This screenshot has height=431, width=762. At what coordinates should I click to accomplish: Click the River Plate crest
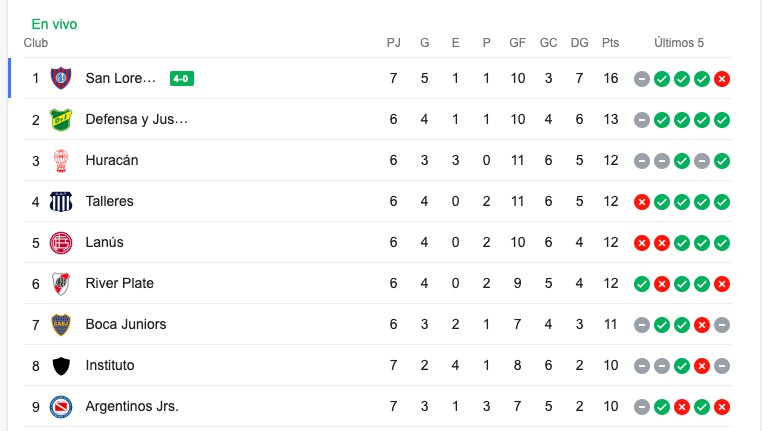(x=61, y=284)
